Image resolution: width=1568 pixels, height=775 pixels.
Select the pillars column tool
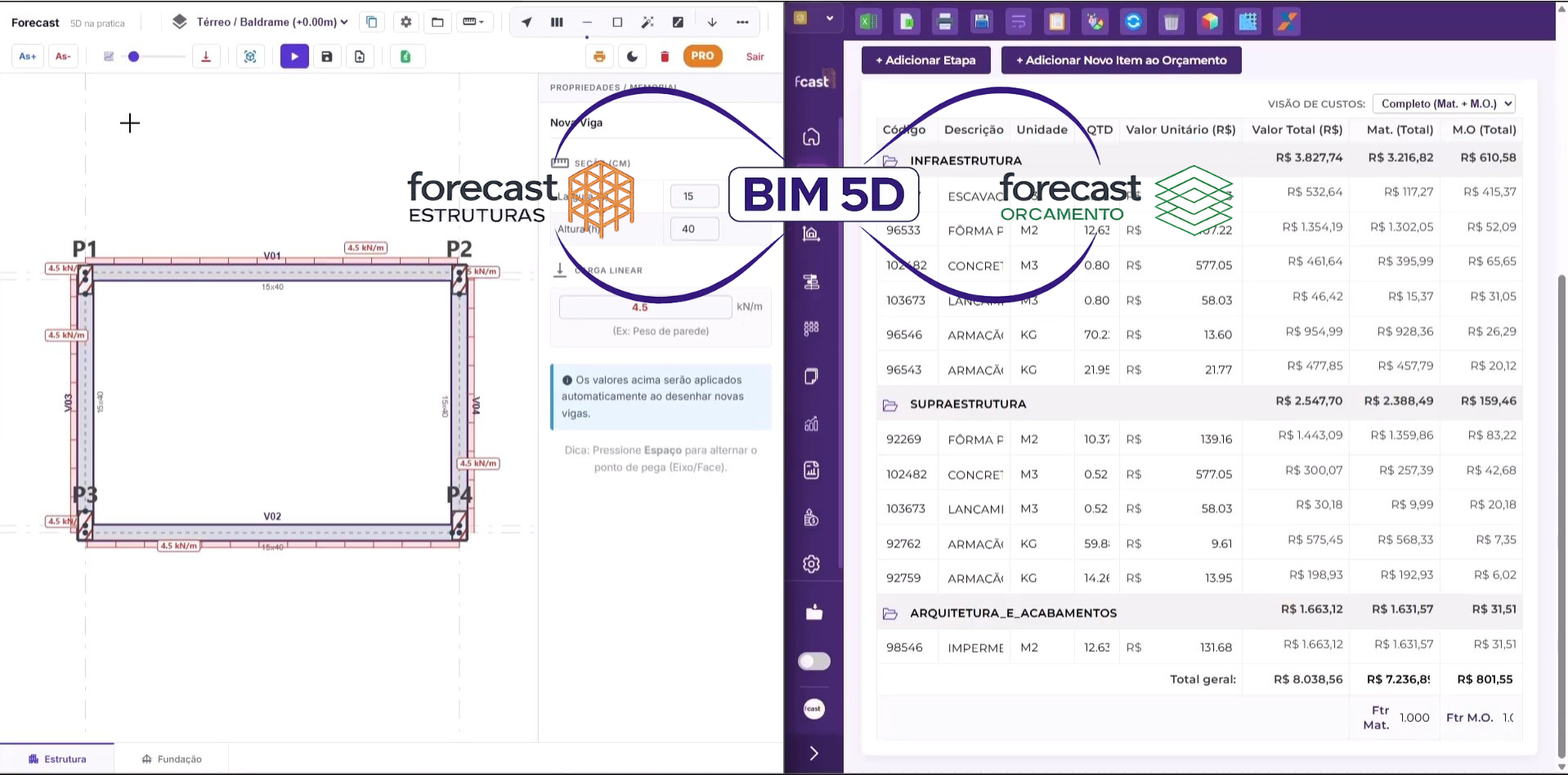(557, 22)
